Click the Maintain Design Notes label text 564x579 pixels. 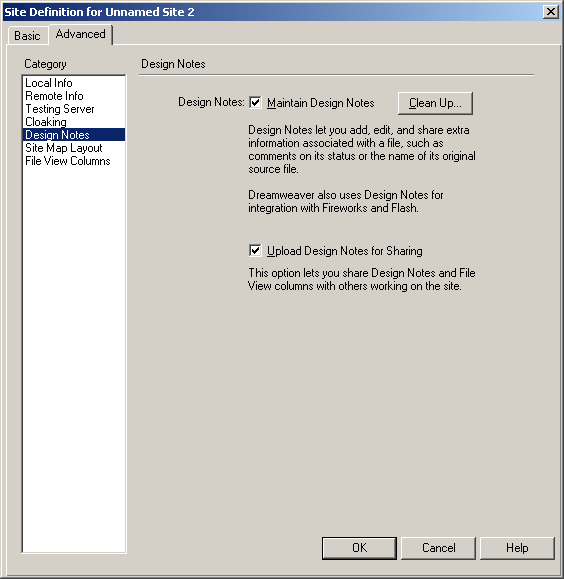[x=321, y=103]
